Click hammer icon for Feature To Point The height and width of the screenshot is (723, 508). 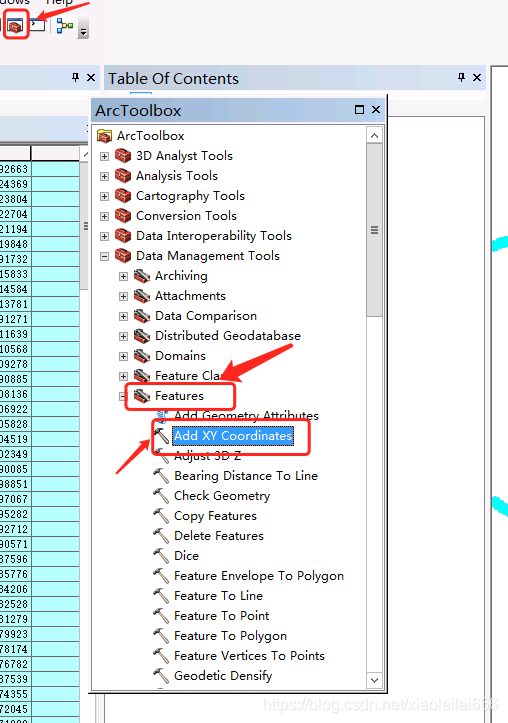pyautogui.click(x=161, y=616)
